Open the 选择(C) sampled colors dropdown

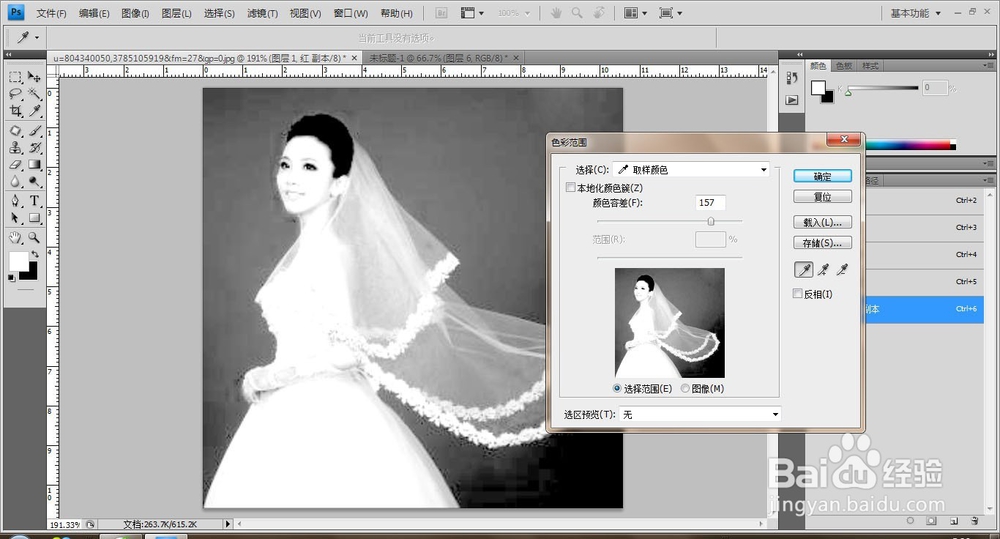(691, 170)
